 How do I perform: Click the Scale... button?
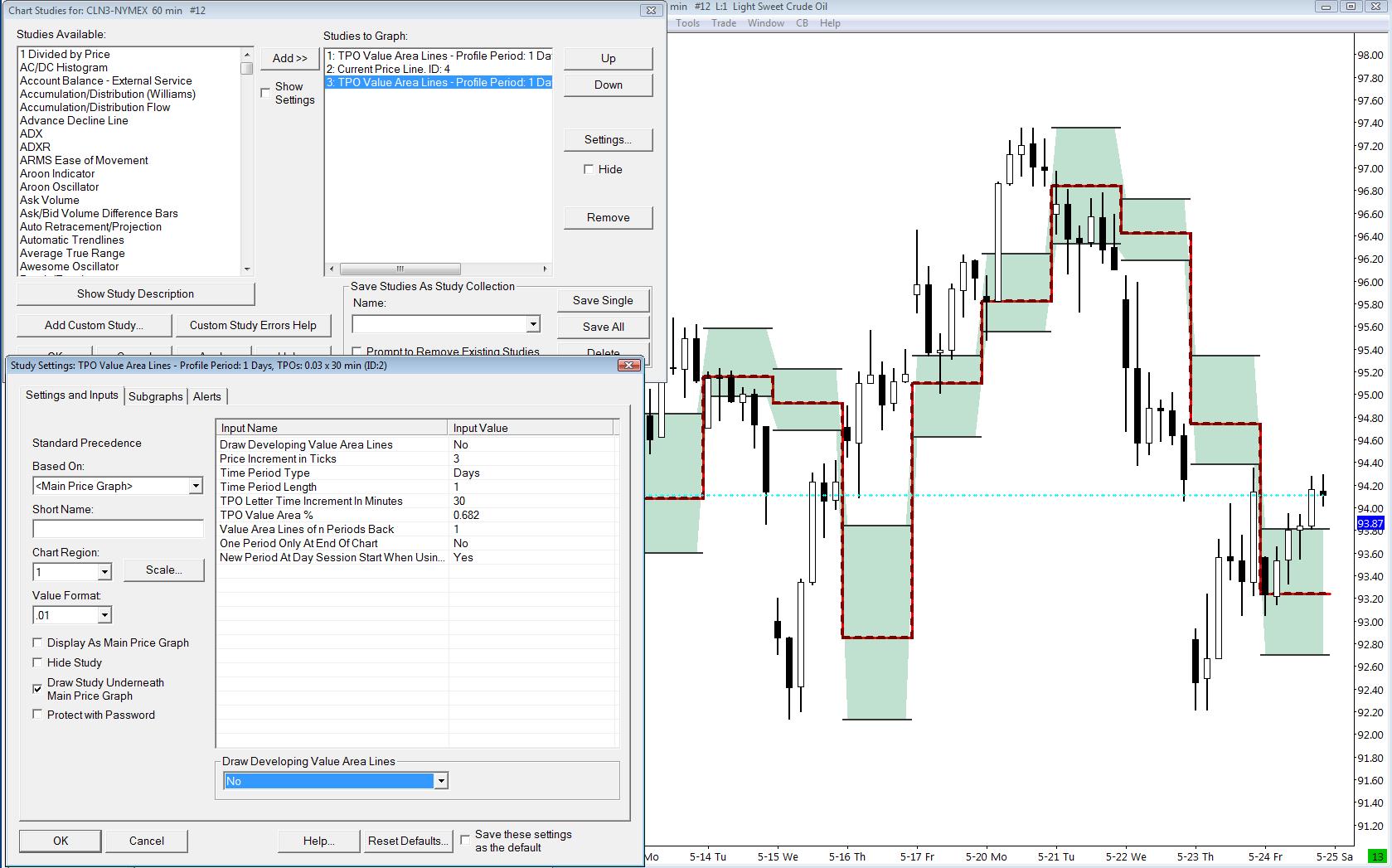point(163,570)
